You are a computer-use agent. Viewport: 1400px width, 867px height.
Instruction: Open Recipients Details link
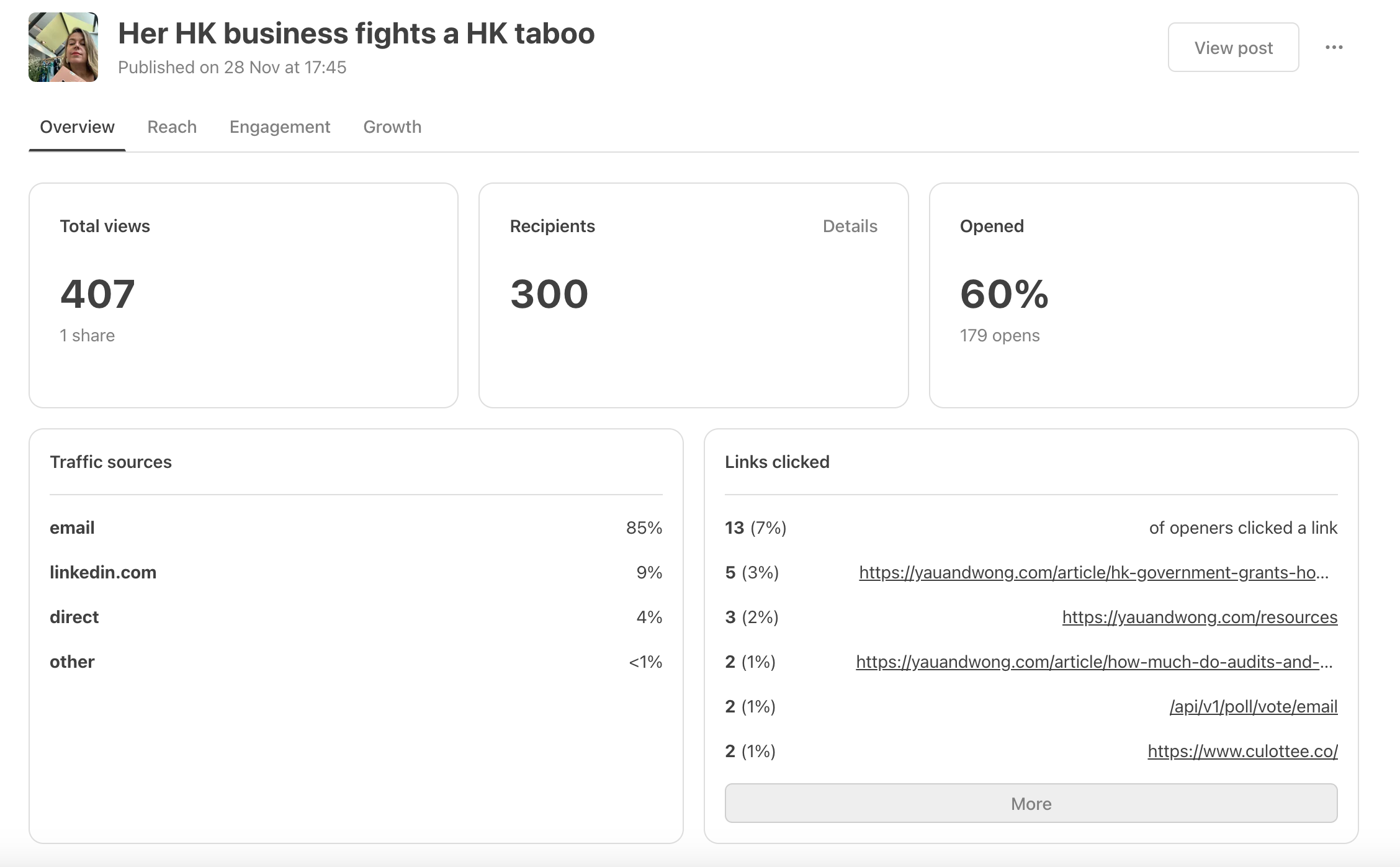tap(850, 226)
